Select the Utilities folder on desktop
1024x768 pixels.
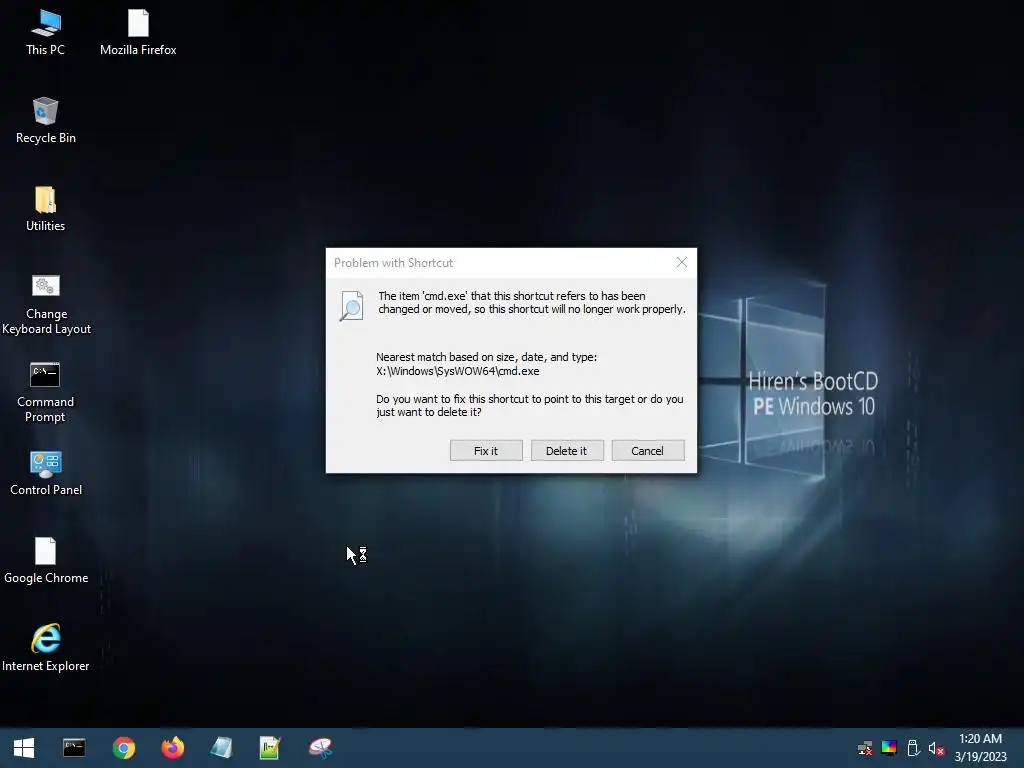[45, 209]
